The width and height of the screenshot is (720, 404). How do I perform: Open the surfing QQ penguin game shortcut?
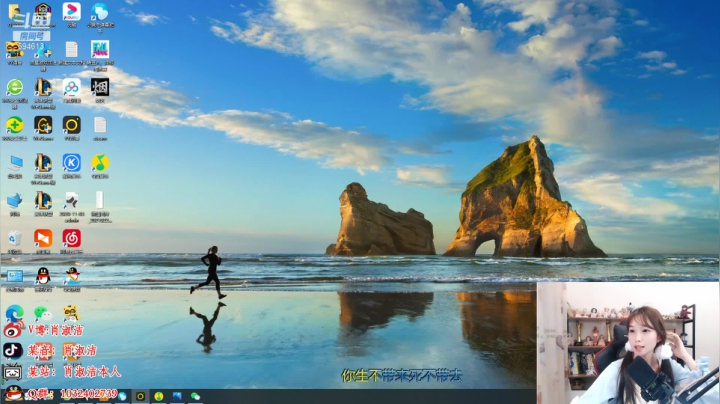[x=72, y=276]
